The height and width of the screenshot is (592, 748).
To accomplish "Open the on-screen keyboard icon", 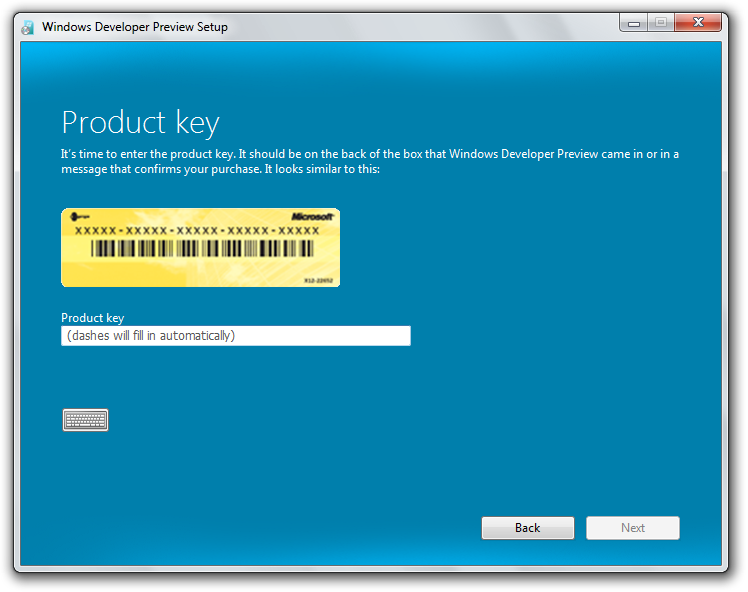I will pyautogui.click(x=85, y=420).
